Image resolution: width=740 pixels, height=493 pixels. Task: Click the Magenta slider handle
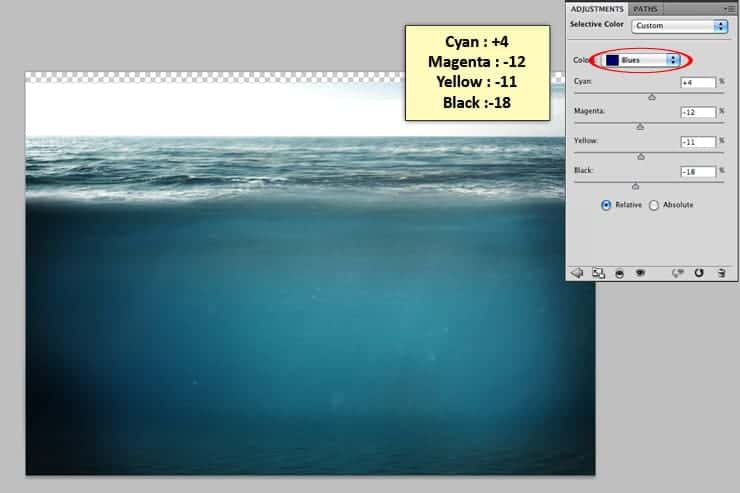pos(640,126)
